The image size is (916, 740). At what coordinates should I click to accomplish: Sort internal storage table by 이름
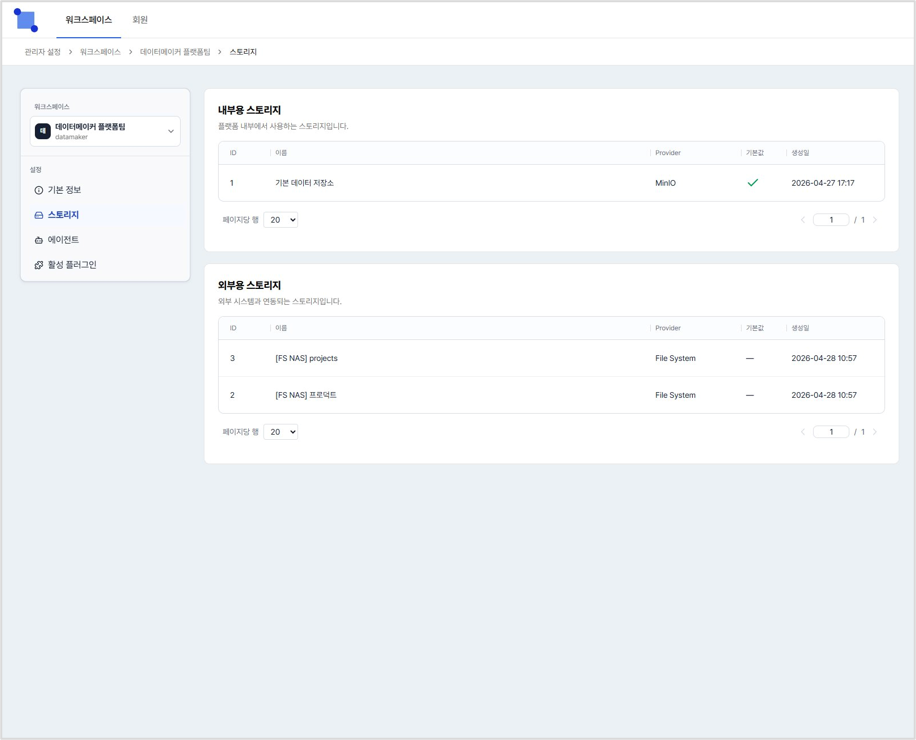281,153
